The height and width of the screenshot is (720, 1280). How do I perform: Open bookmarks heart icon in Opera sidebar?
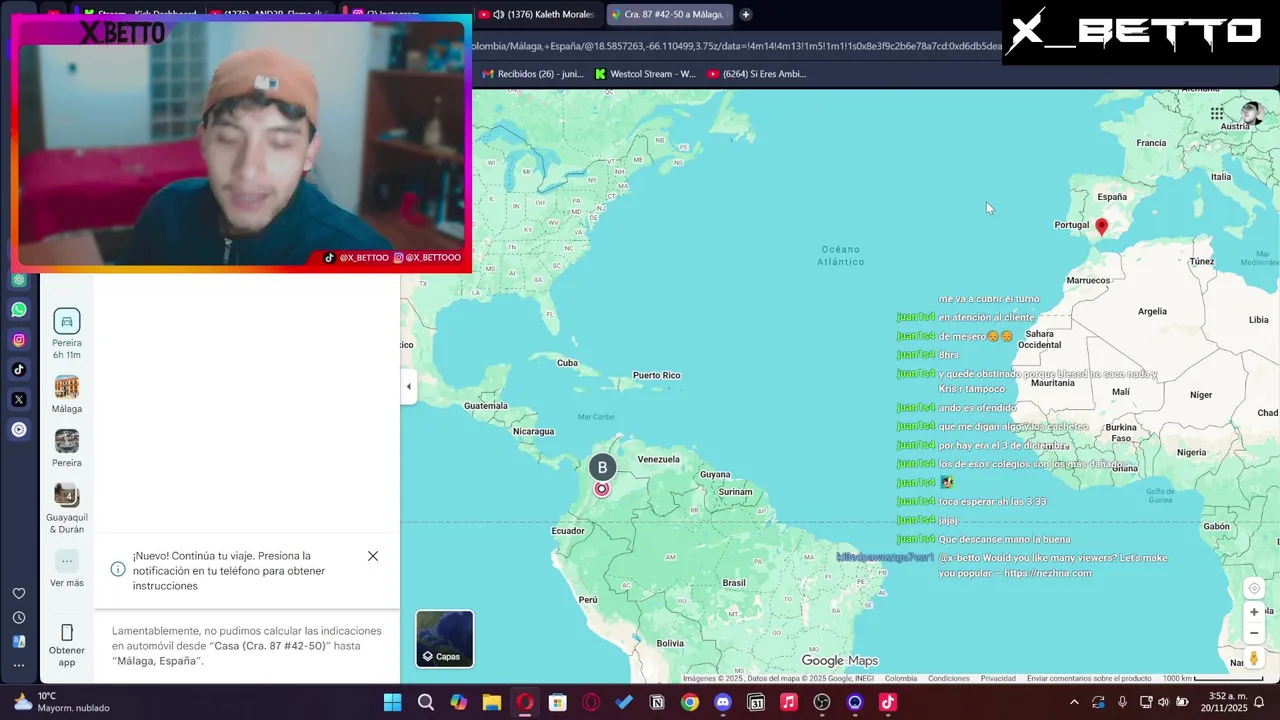point(19,593)
